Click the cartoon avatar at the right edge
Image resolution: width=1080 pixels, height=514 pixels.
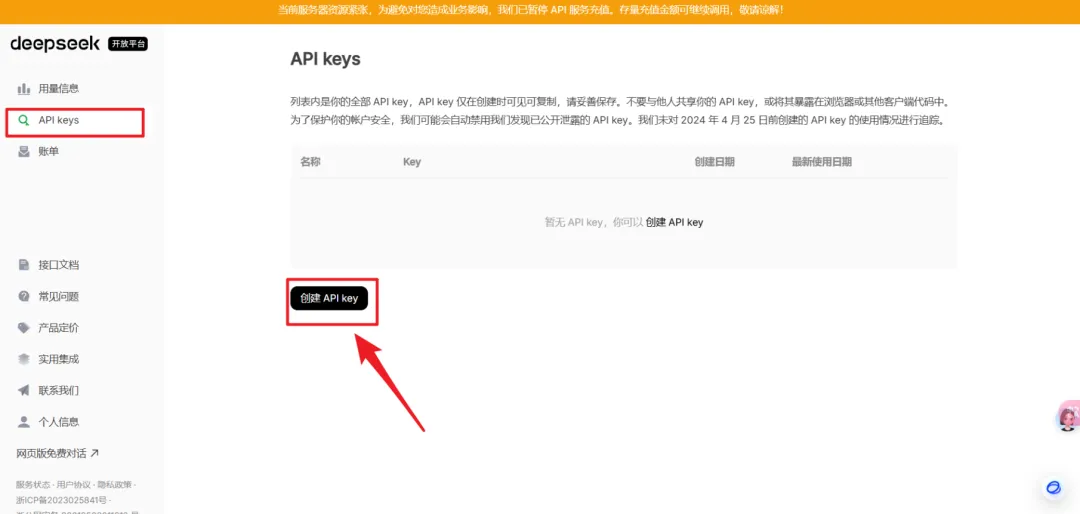pos(1068,417)
